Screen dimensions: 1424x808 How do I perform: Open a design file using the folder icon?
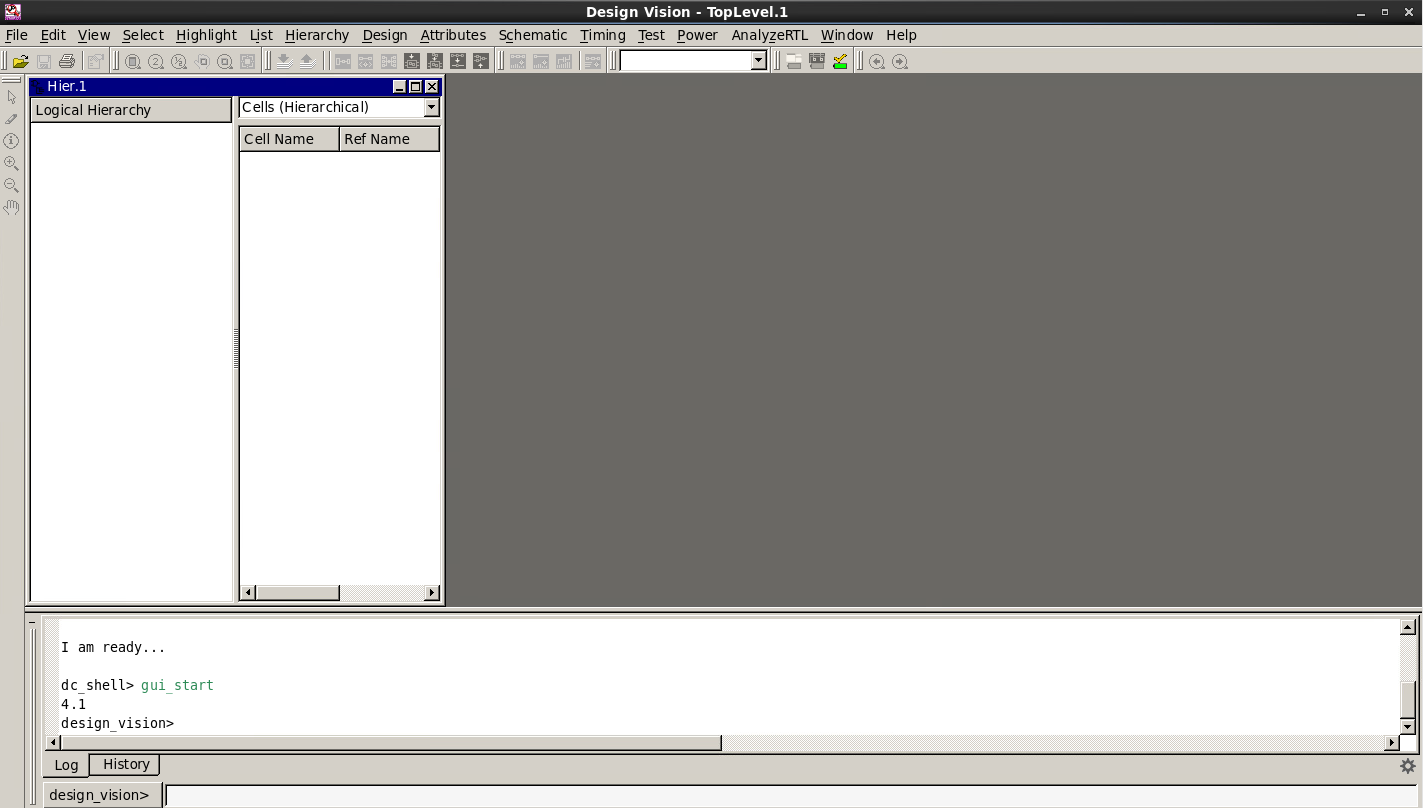tap(20, 61)
